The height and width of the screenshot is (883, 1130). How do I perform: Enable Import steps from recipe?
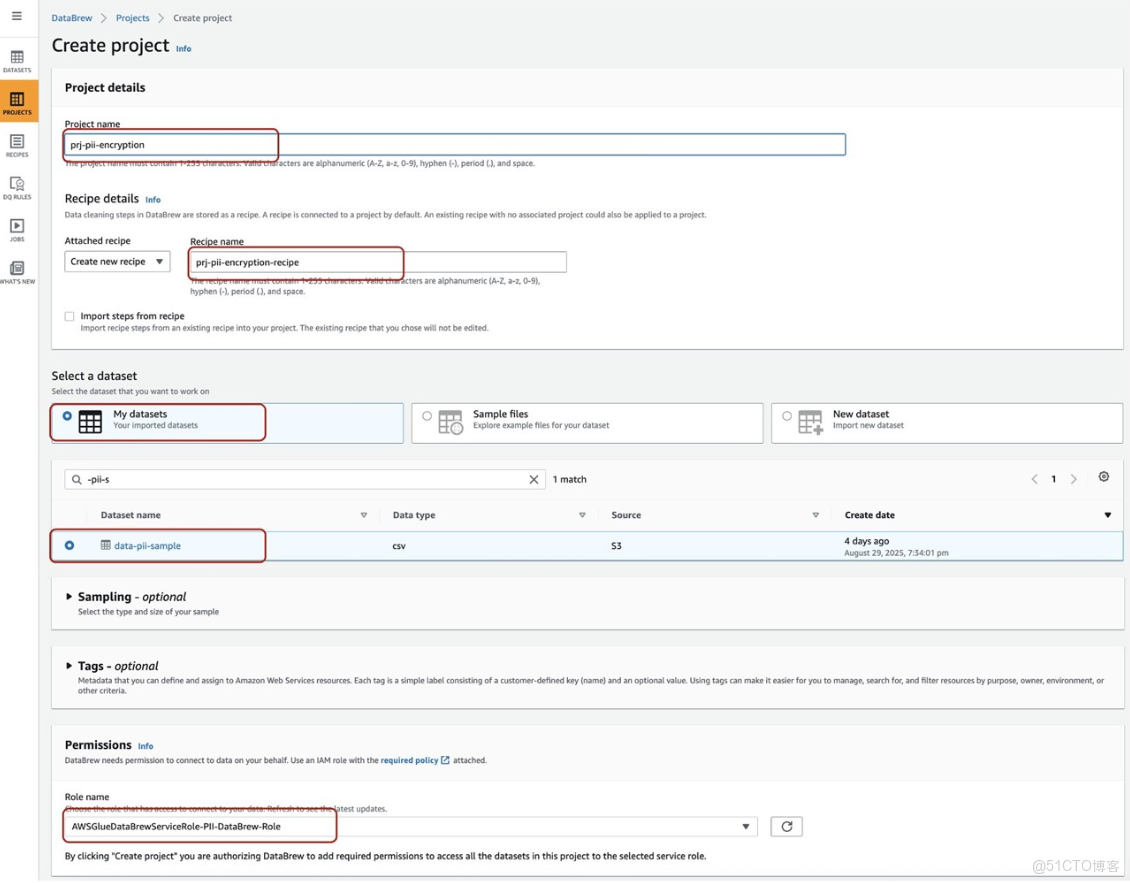click(x=69, y=315)
